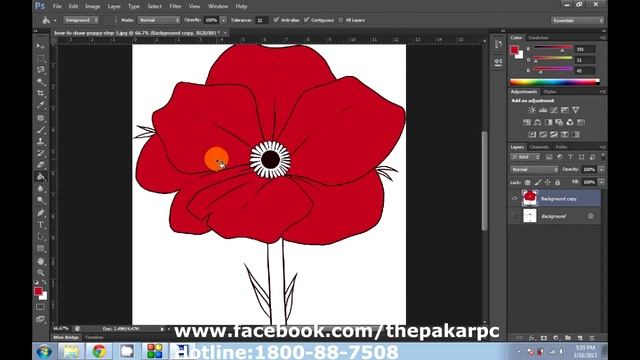
Task: Open Chrome from the Windows taskbar
Action: (x=99, y=351)
